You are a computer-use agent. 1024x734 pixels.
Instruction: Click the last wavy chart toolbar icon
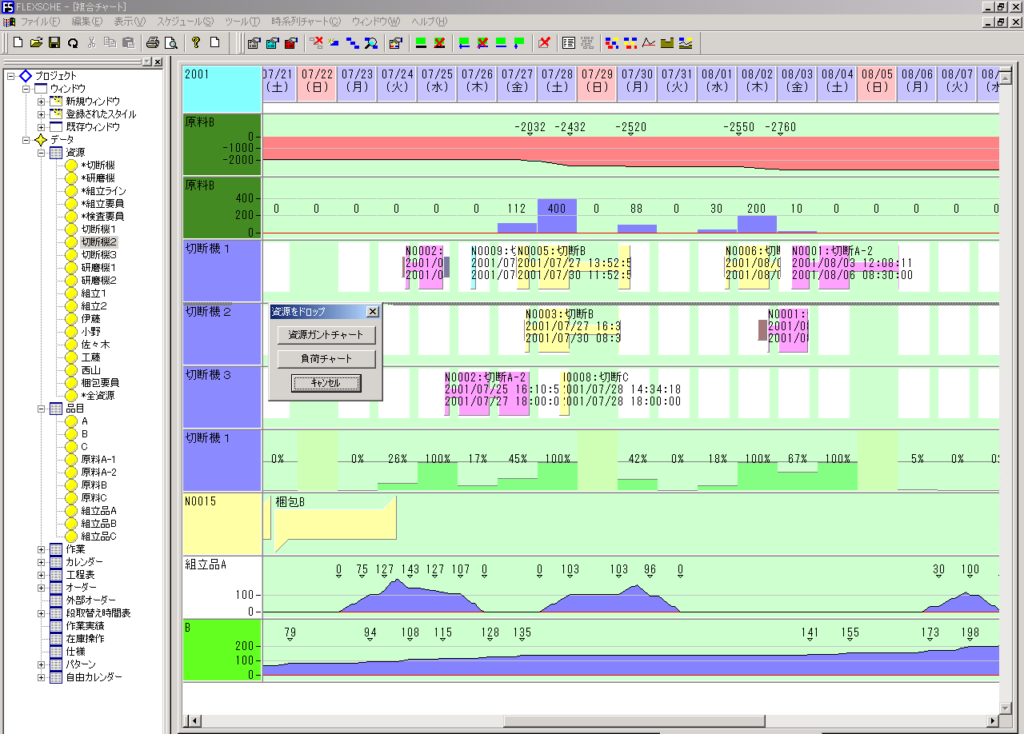(x=685, y=43)
